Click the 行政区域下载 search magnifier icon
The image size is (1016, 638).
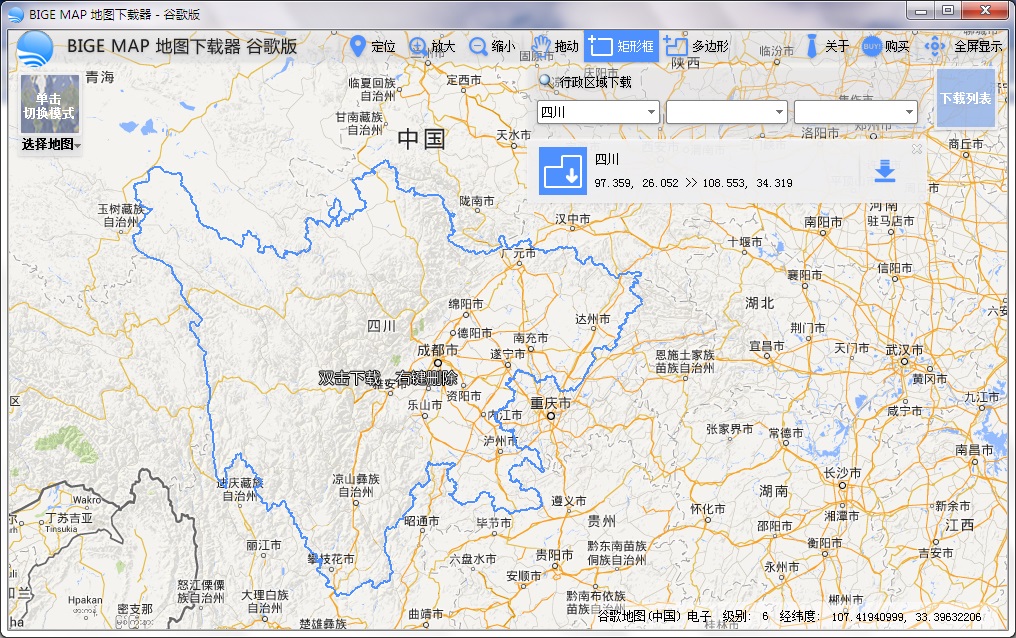546,82
